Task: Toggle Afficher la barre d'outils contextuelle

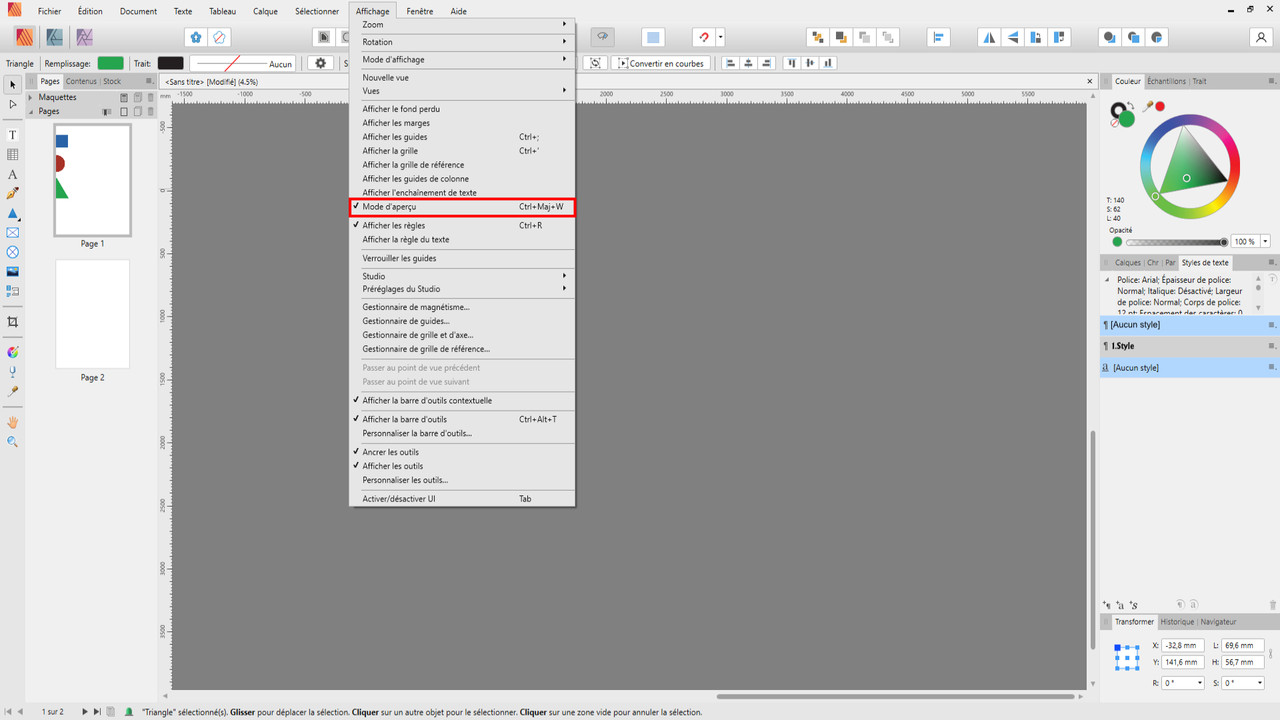Action: point(462,401)
